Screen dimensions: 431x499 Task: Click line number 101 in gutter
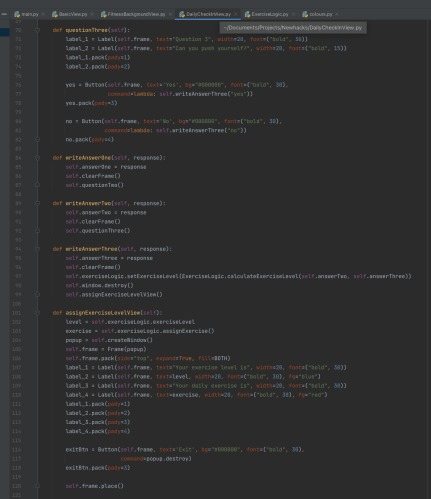pos(16,313)
